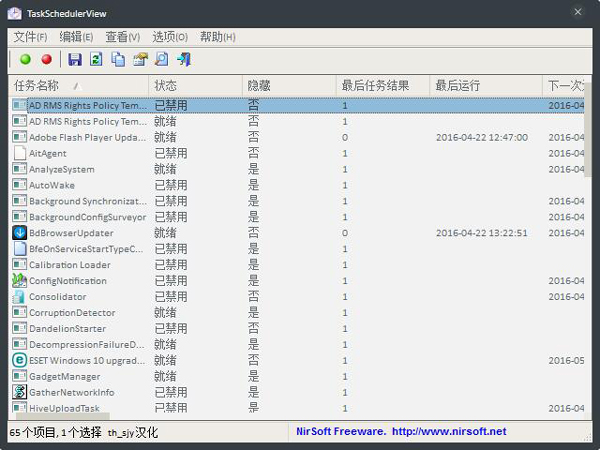This screenshot has width=600, height=450.
Task: Sort by 状态 column header
Action: tap(196, 86)
